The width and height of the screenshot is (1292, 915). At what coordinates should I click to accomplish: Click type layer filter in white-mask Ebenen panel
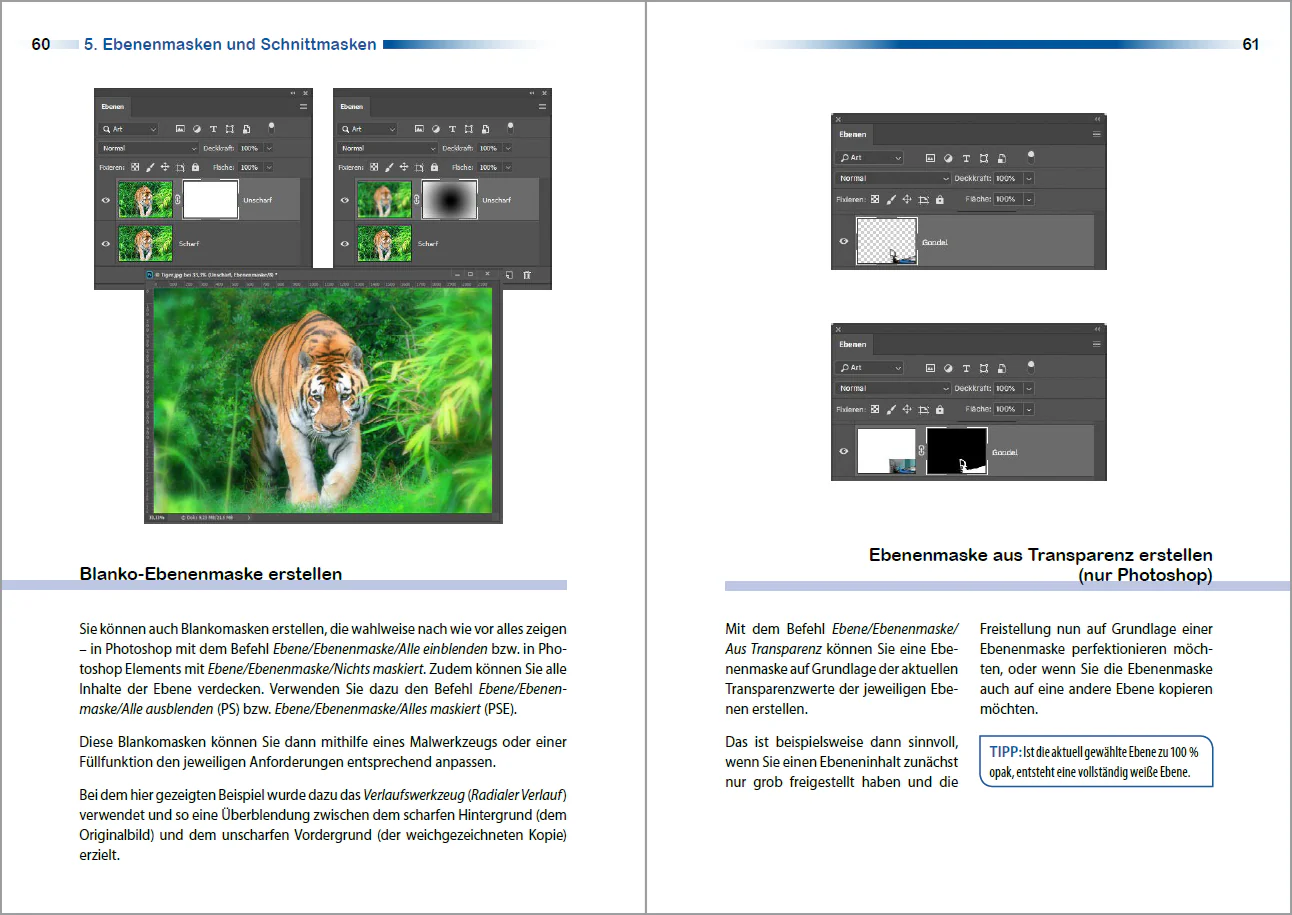pyautogui.click(x=213, y=129)
